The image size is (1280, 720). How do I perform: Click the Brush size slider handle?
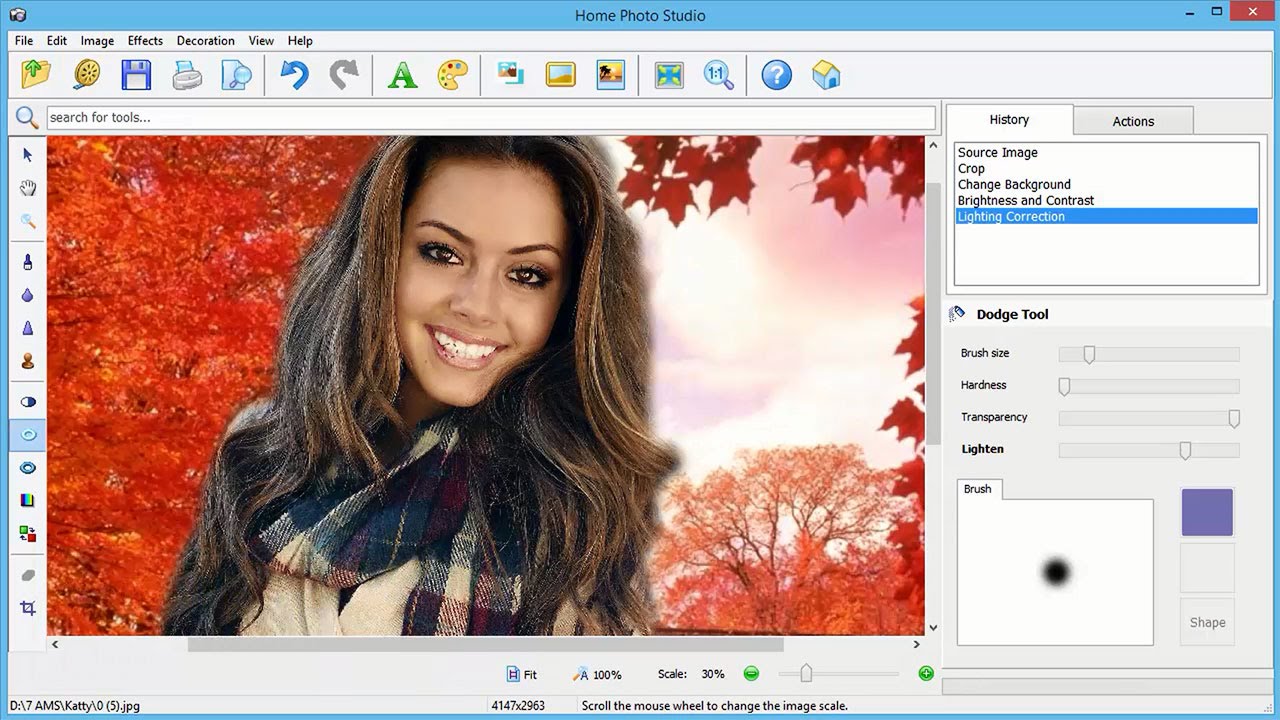pos(1089,354)
